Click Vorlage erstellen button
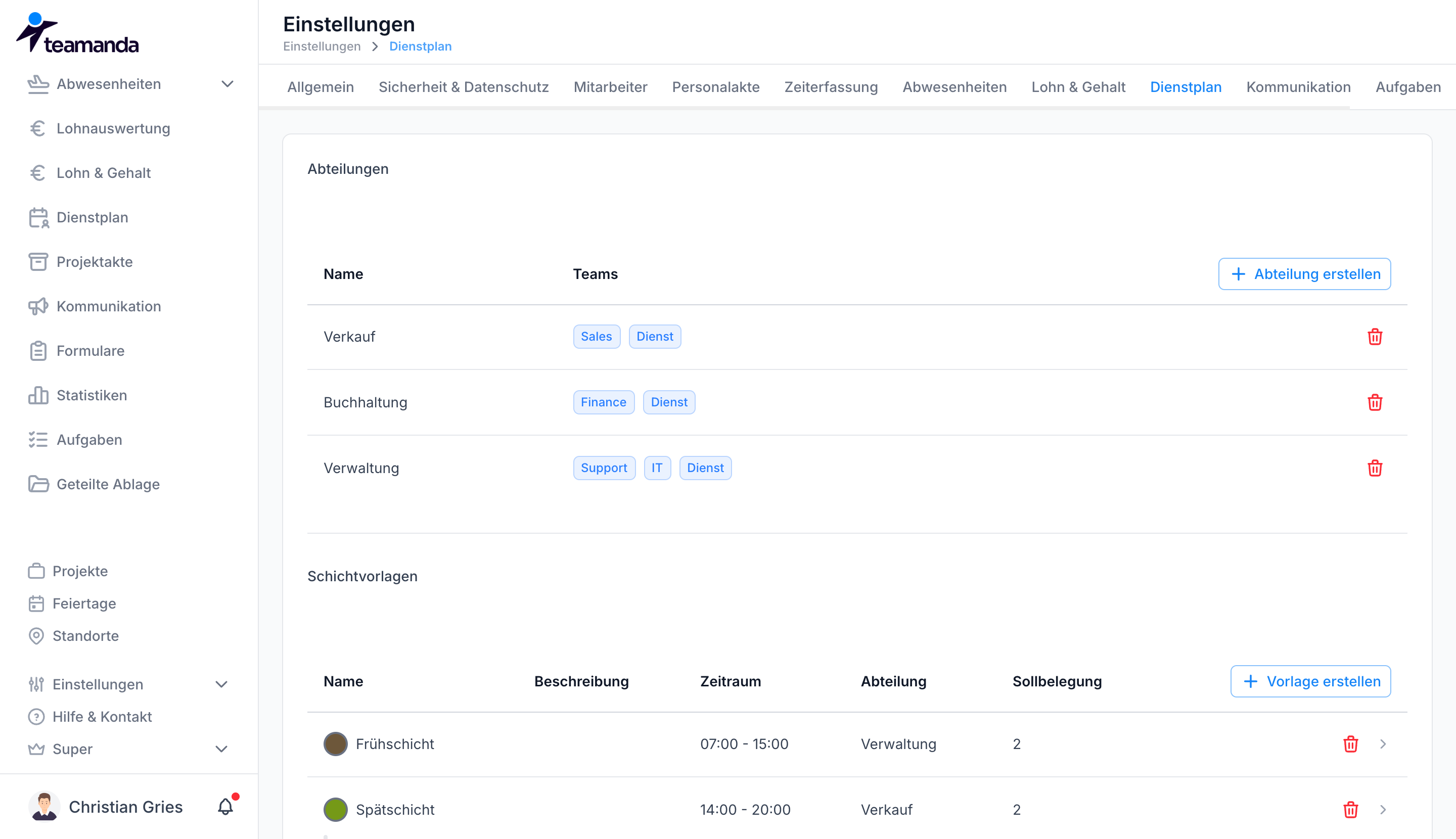The height and width of the screenshot is (839, 1456). point(1310,681)
